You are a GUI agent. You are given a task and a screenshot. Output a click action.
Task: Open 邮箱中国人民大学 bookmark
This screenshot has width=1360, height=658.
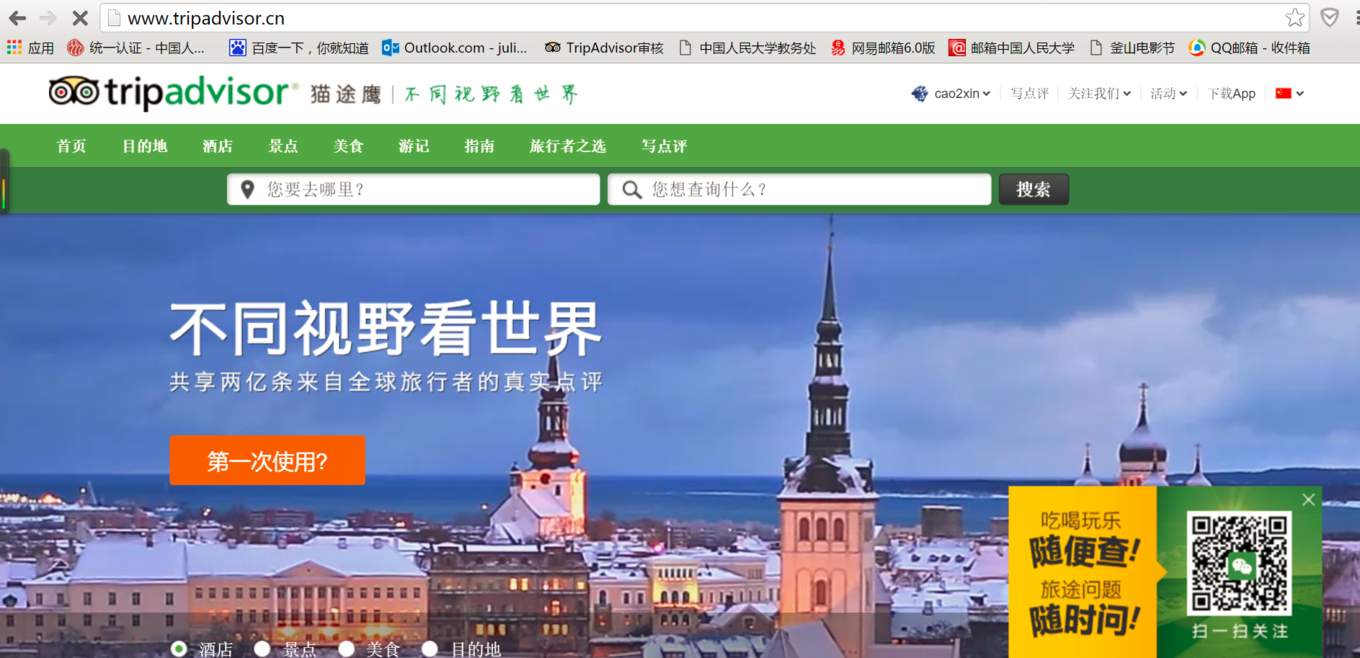tap(1012, 47)
